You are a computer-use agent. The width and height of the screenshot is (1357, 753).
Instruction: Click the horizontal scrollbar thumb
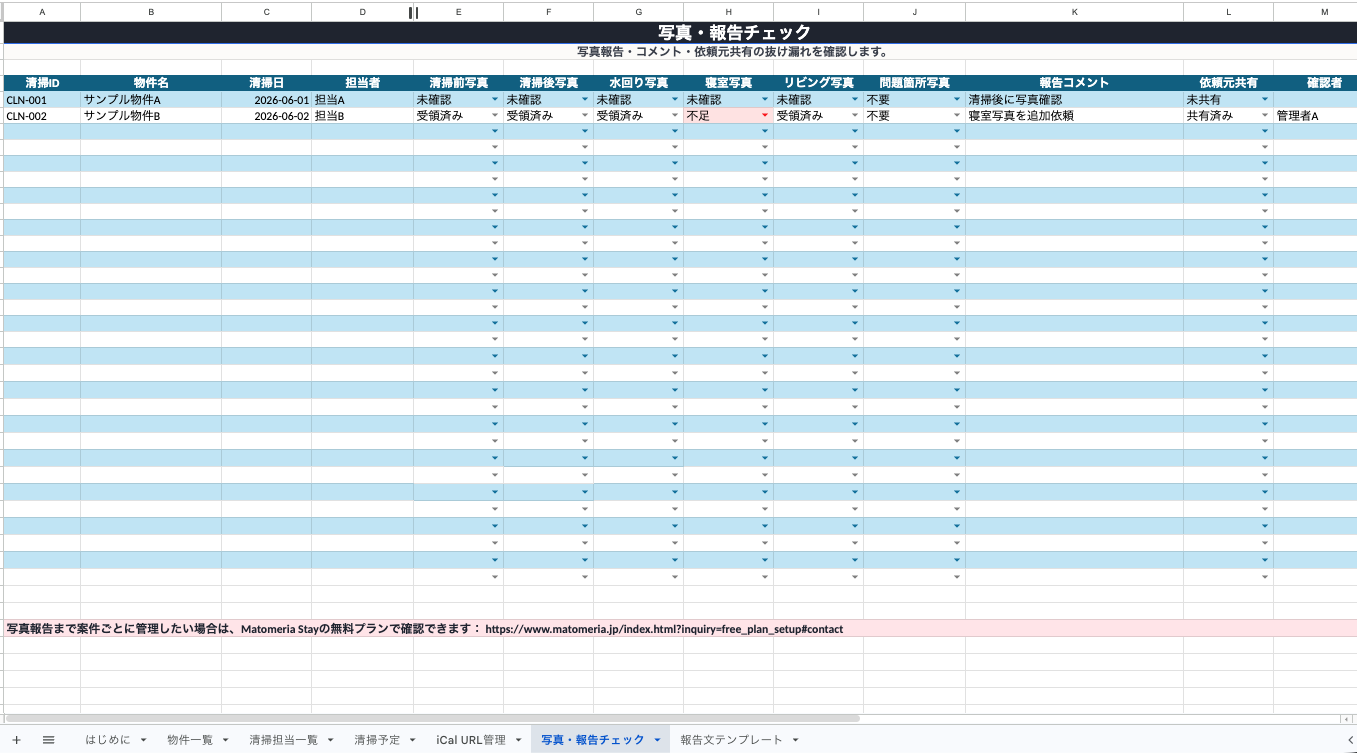432,718
